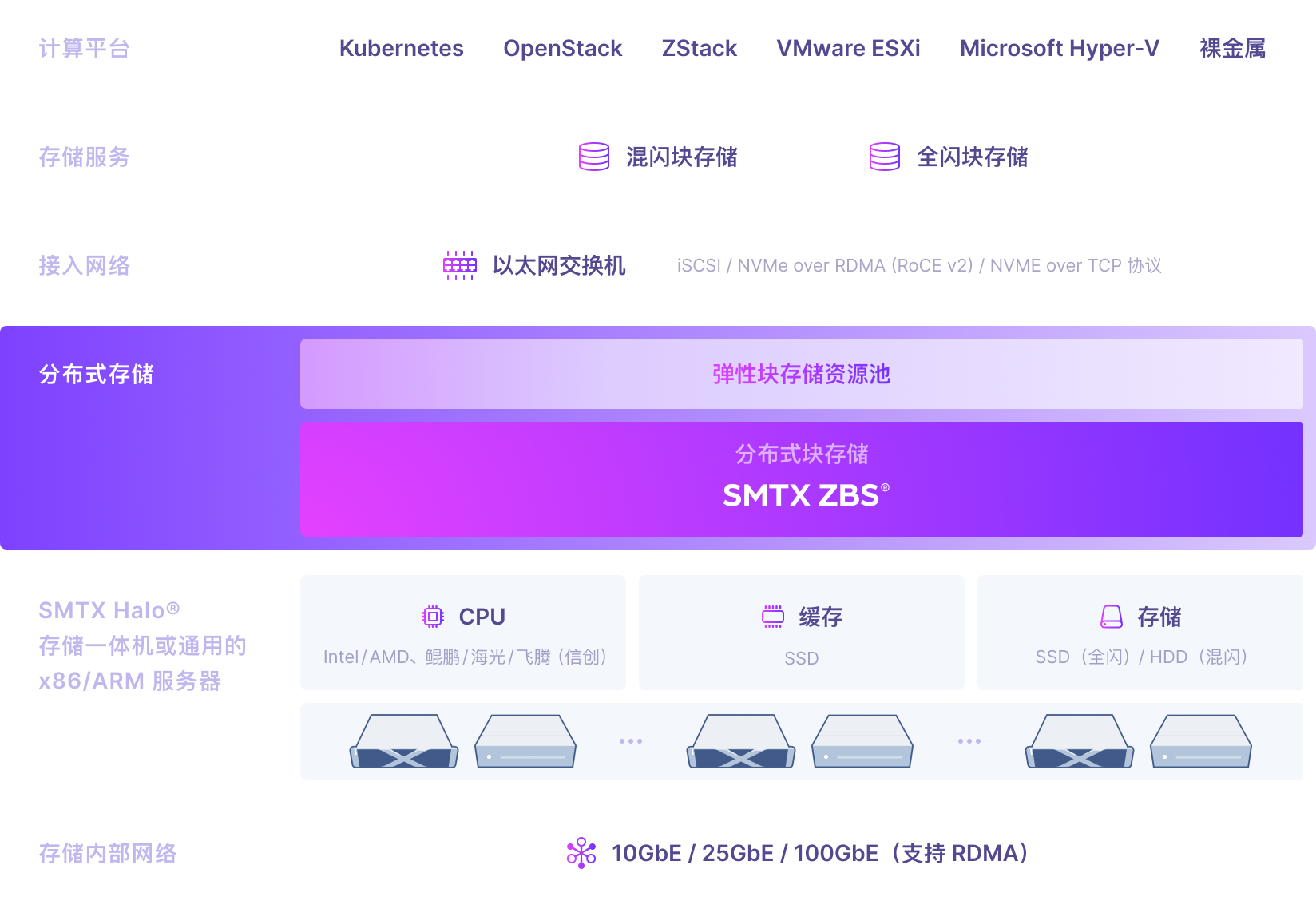Click the all-flash block storage database icon

point(885,157)
